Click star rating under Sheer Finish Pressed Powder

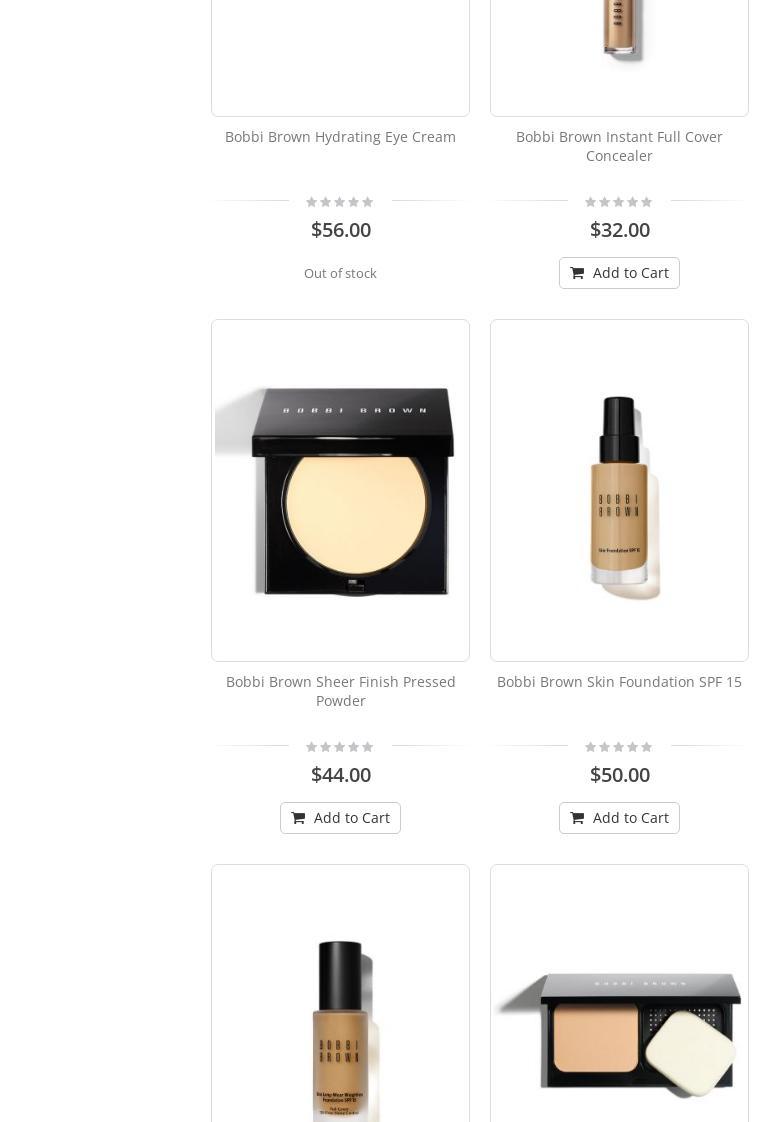[x=340, y=747]
